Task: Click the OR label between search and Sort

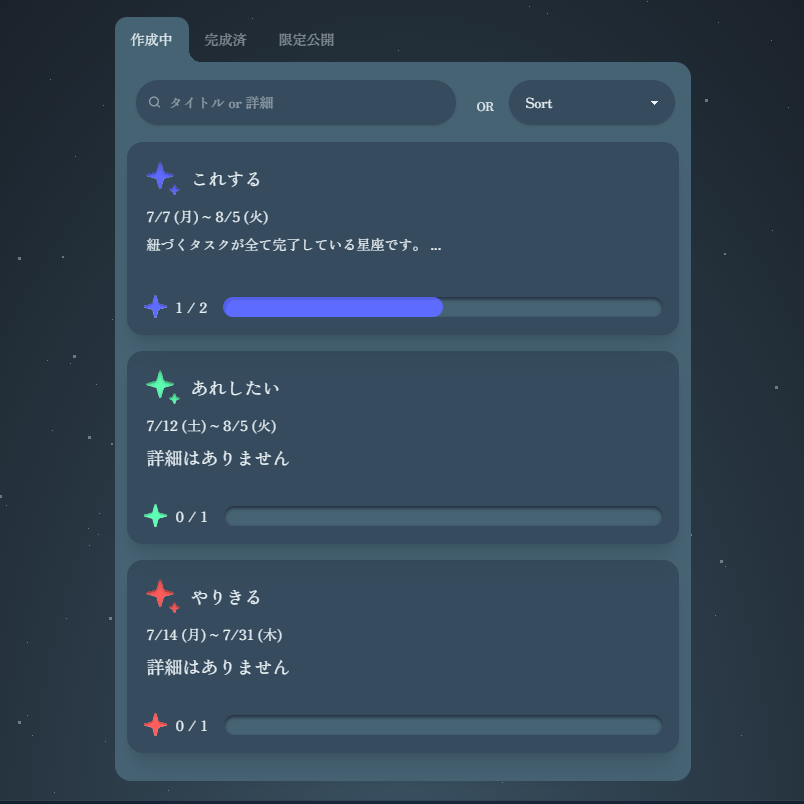Action: [x=485, y=106]
